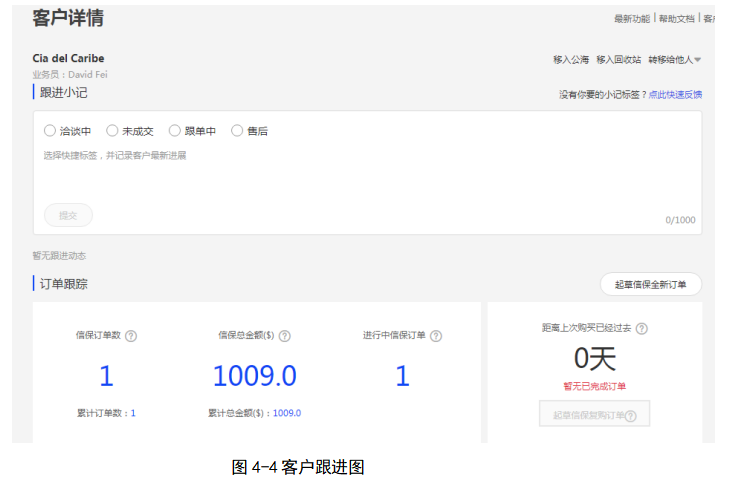Select the 售后 radio option

click(237, 130)
